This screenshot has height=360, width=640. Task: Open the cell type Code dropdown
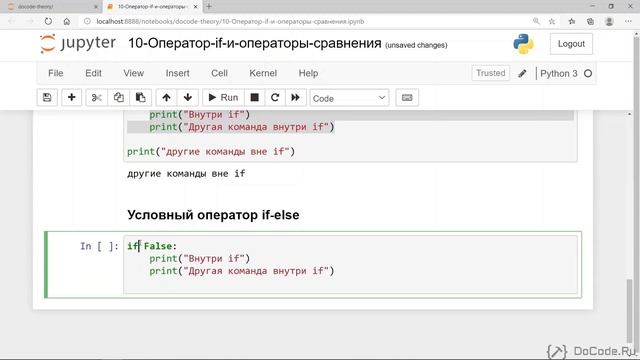tap(349, 98)
